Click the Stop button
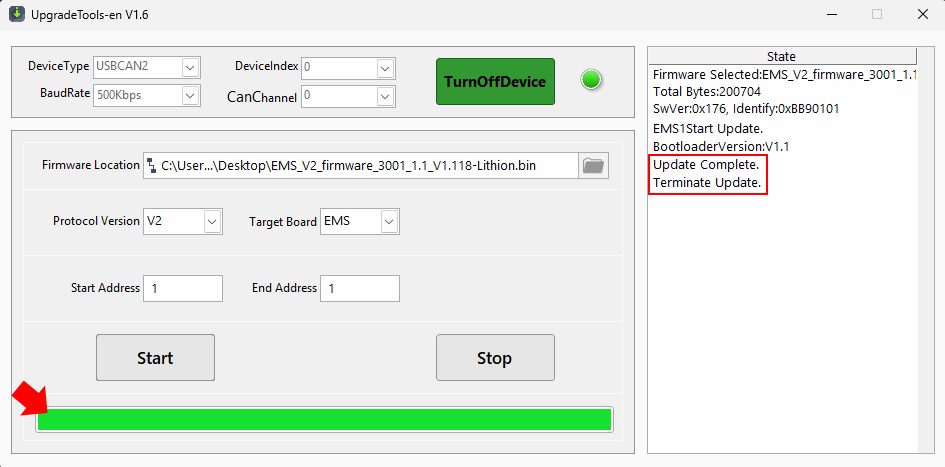 tap(495, 358)
